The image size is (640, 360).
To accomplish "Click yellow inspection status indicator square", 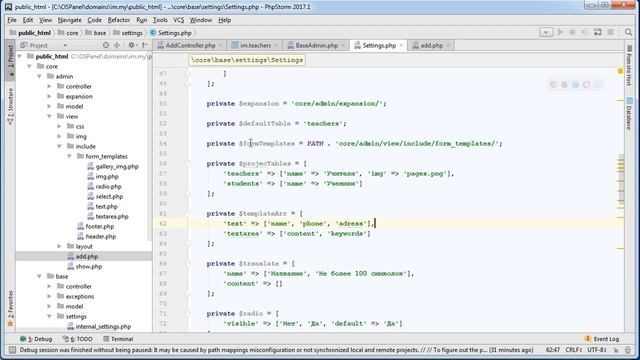I will click(620, 71).
